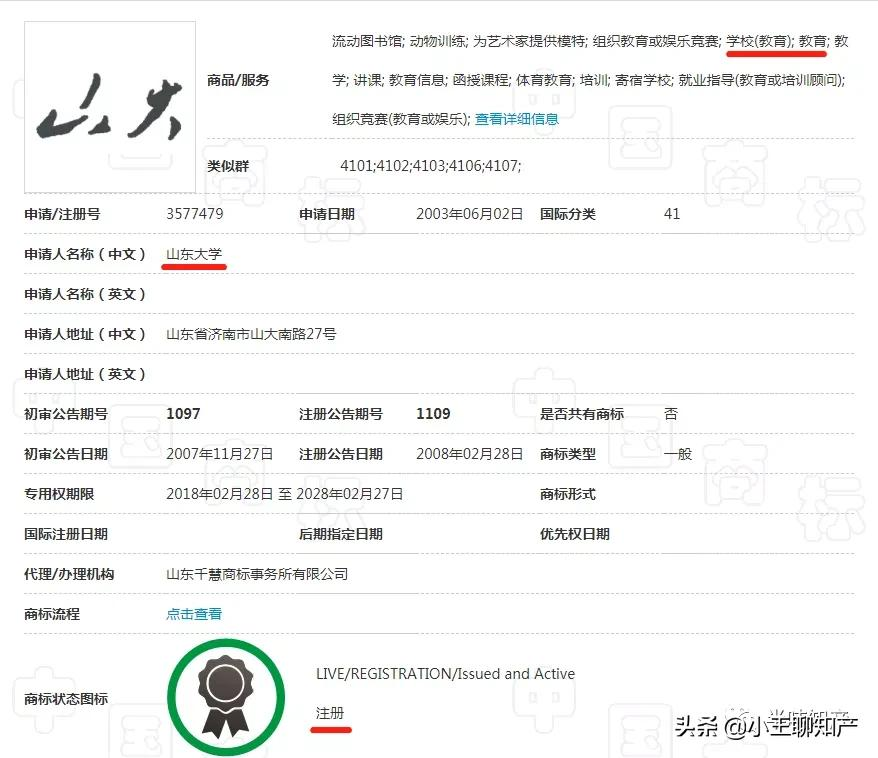
Task: Select the address 山东省济南市山大南路27号
Action: point(251,334)
